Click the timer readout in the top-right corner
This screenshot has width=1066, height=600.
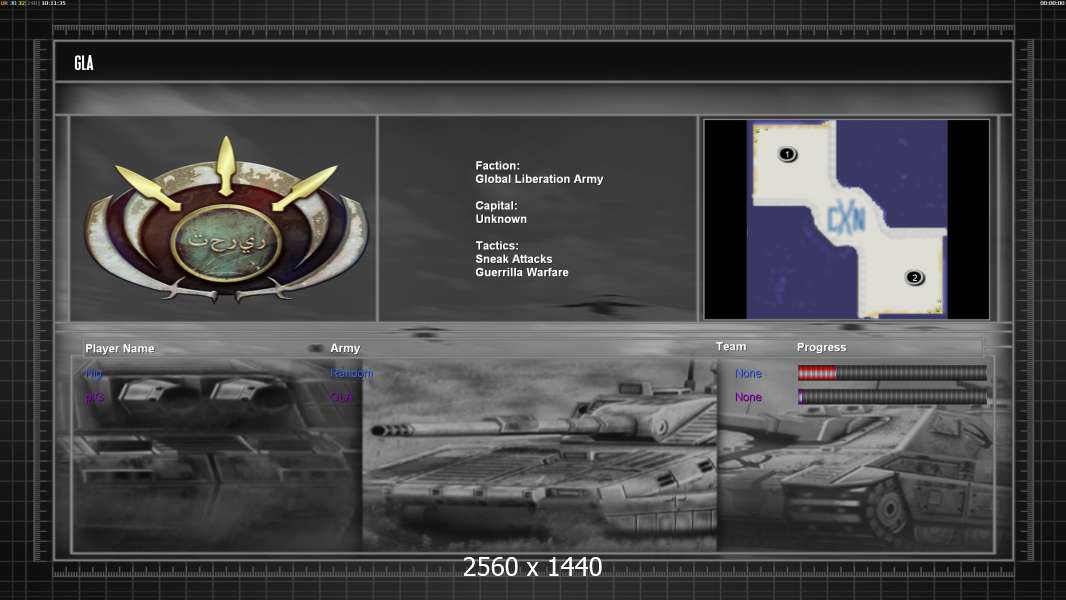point(1052,3)
